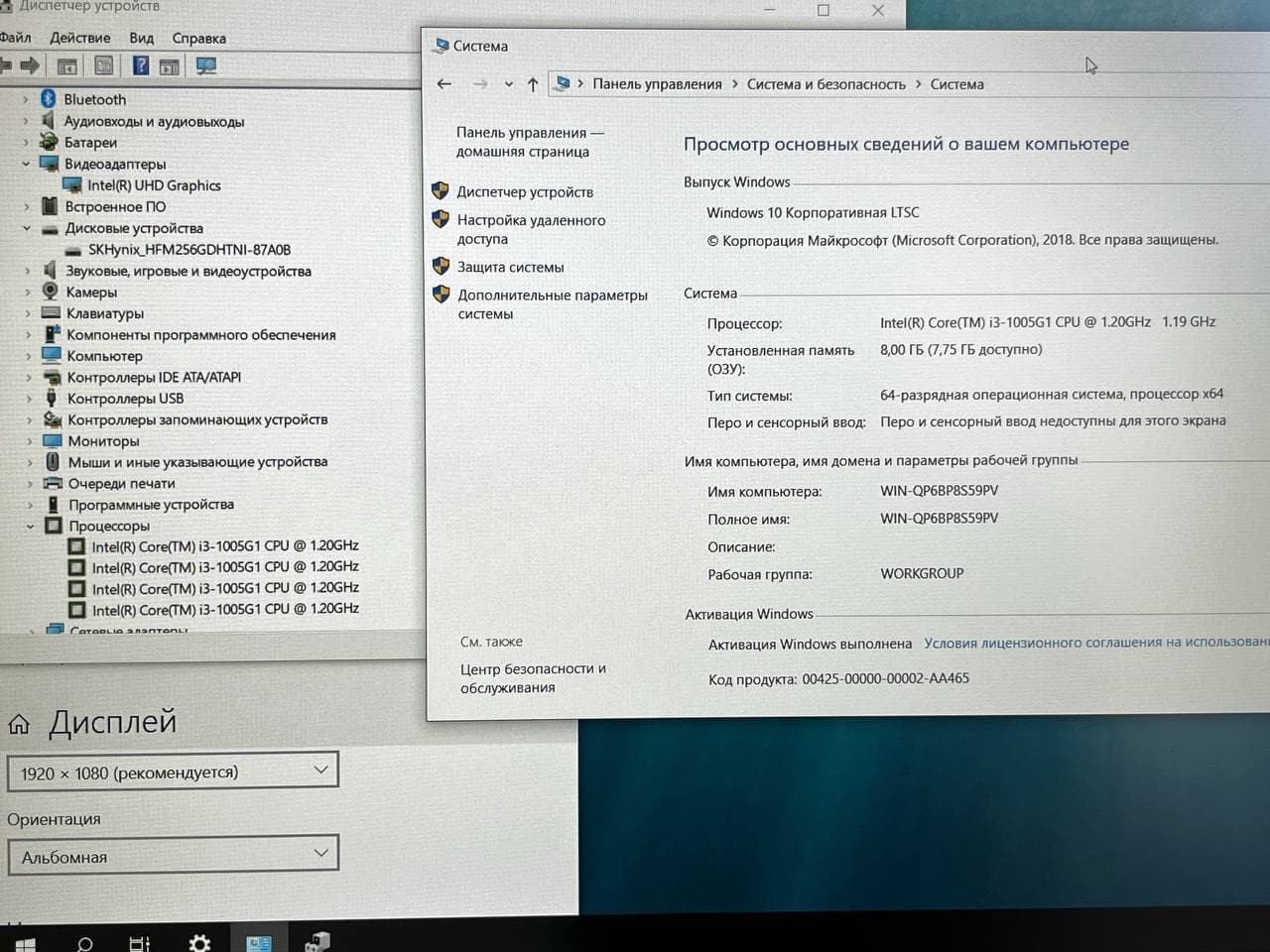The height and width of the screenshot is (952, 1270).
Task: Click the Bluetooth category icon
Action: 49,99
